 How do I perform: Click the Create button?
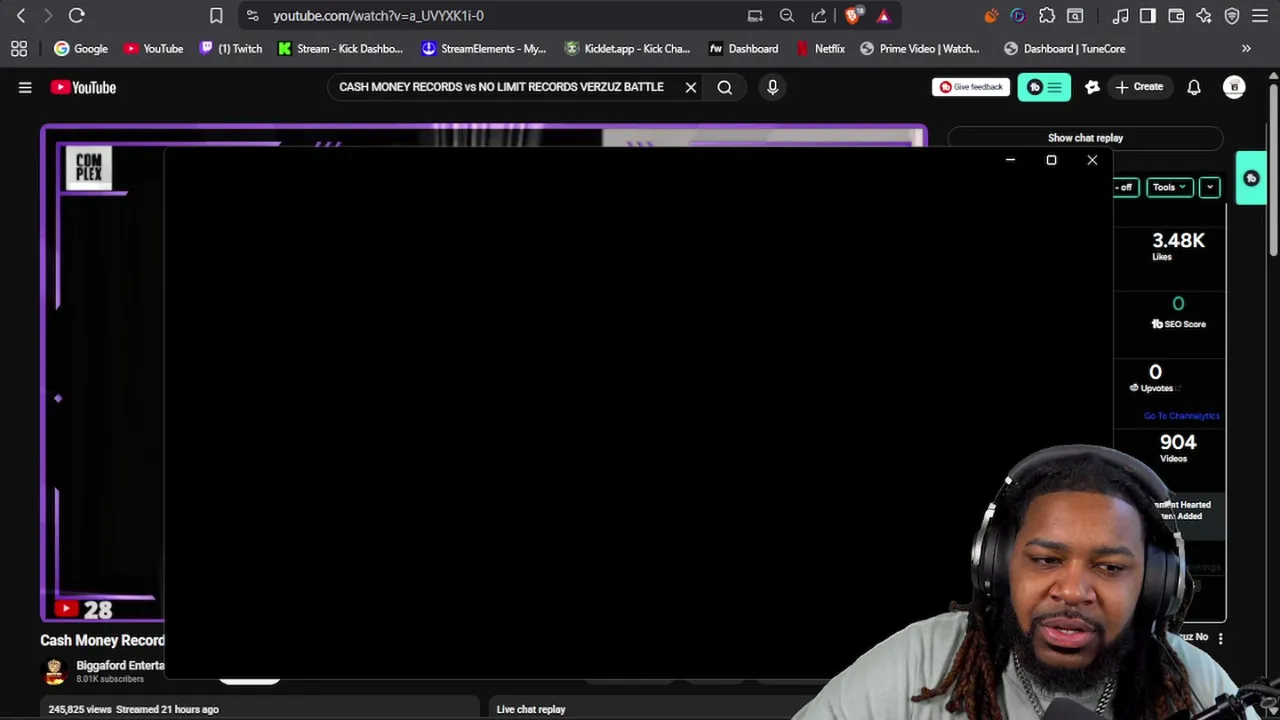pos(1139,87)
